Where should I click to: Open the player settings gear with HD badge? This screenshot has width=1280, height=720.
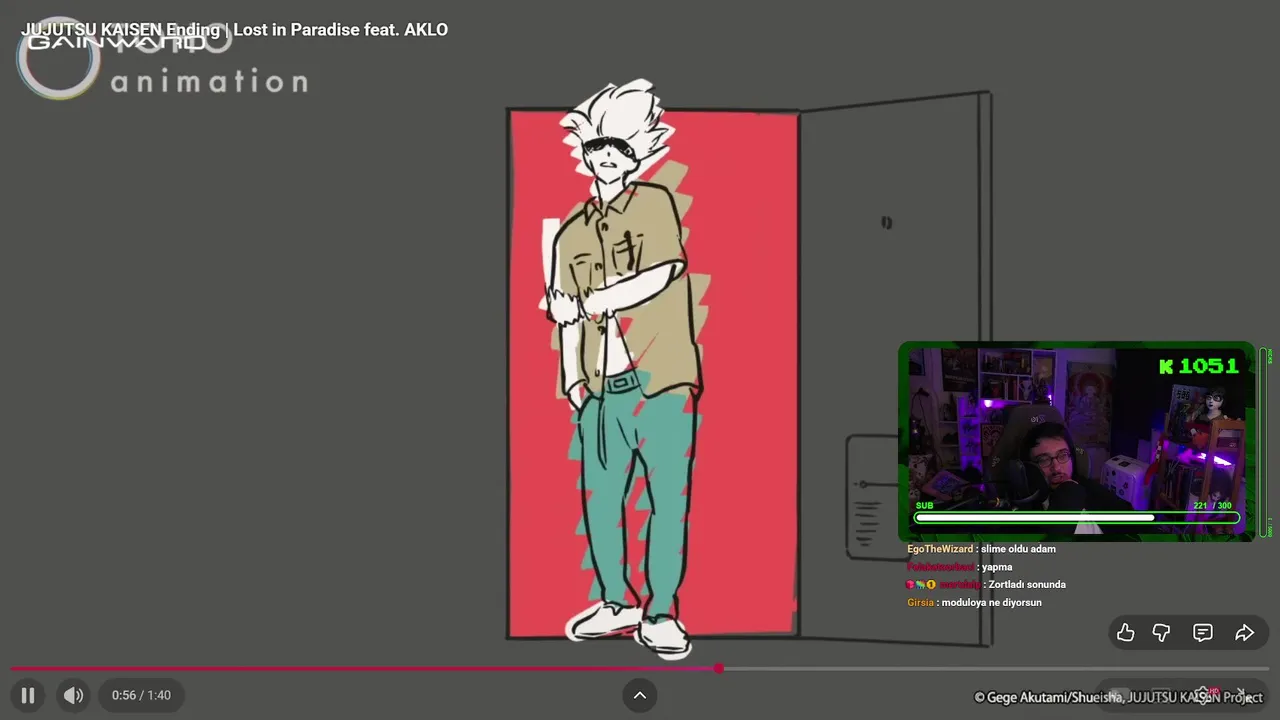1204,694
